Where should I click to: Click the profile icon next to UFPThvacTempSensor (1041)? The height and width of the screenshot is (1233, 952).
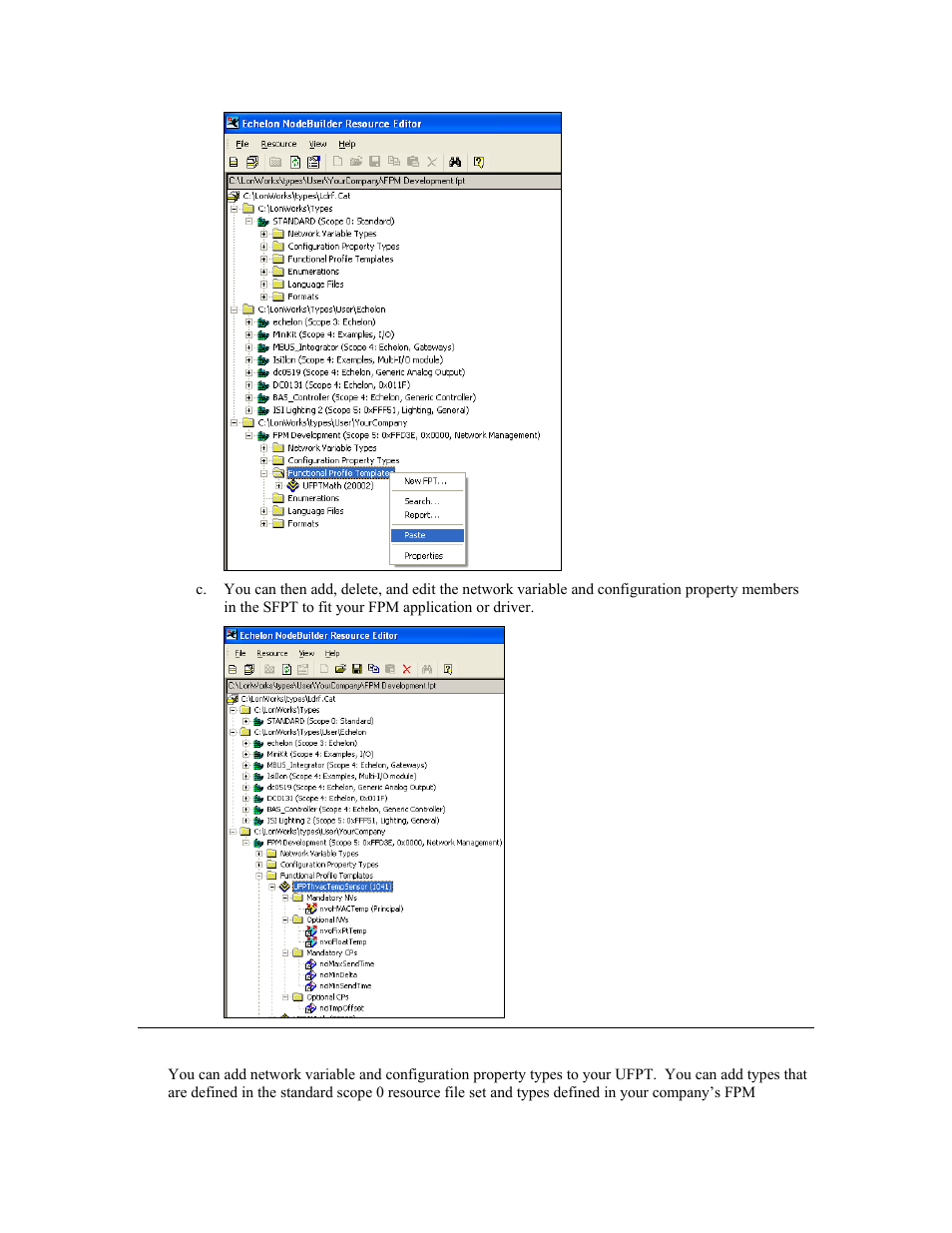(x=284, y=887)
